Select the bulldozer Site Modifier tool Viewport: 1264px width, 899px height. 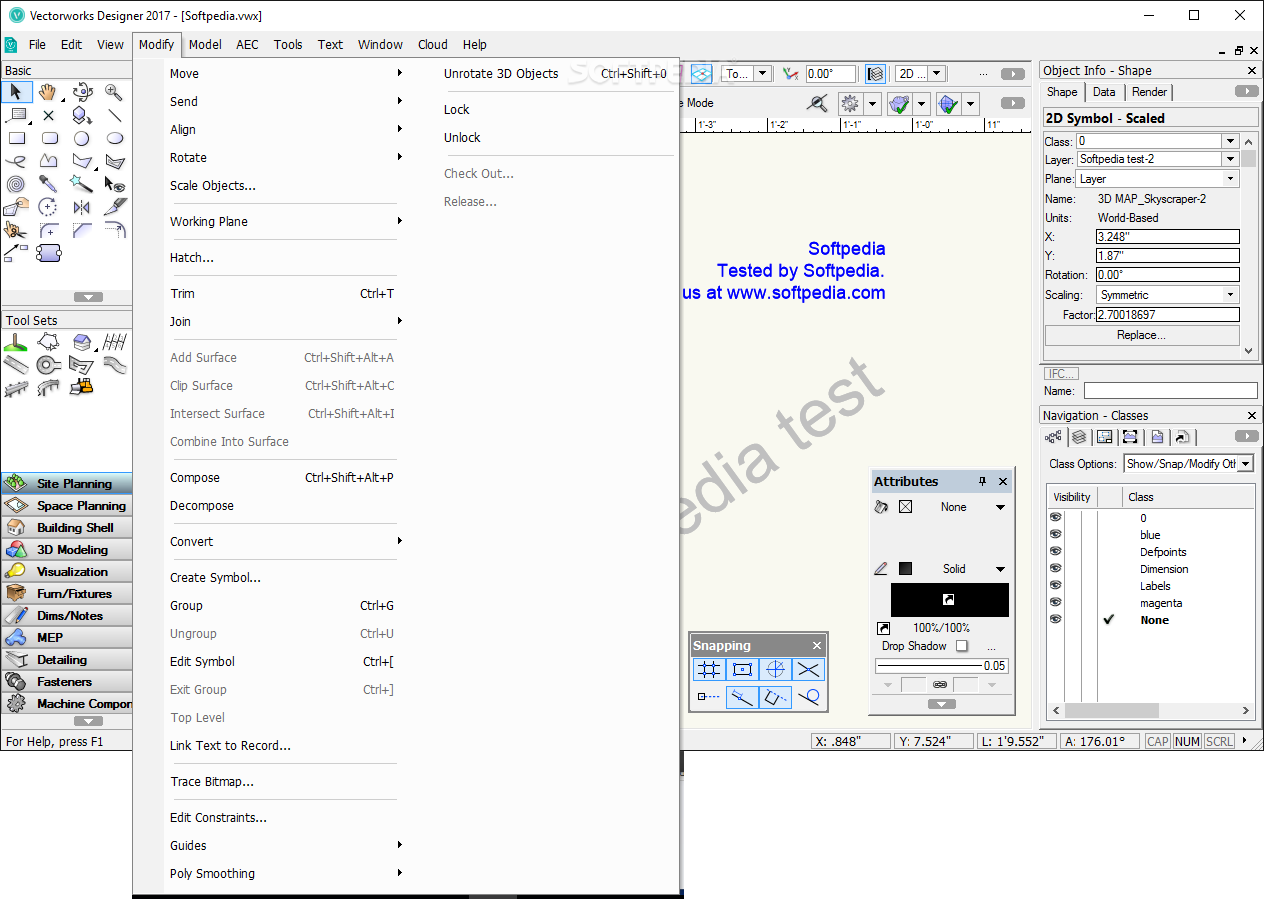(x=82, y=386)
